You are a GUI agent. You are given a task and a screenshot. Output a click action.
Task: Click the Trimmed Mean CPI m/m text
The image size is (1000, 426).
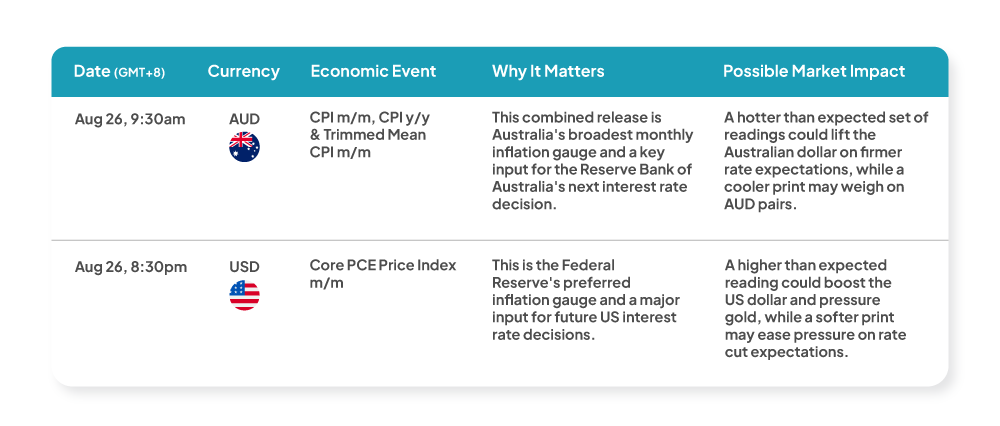click(368, 144)
